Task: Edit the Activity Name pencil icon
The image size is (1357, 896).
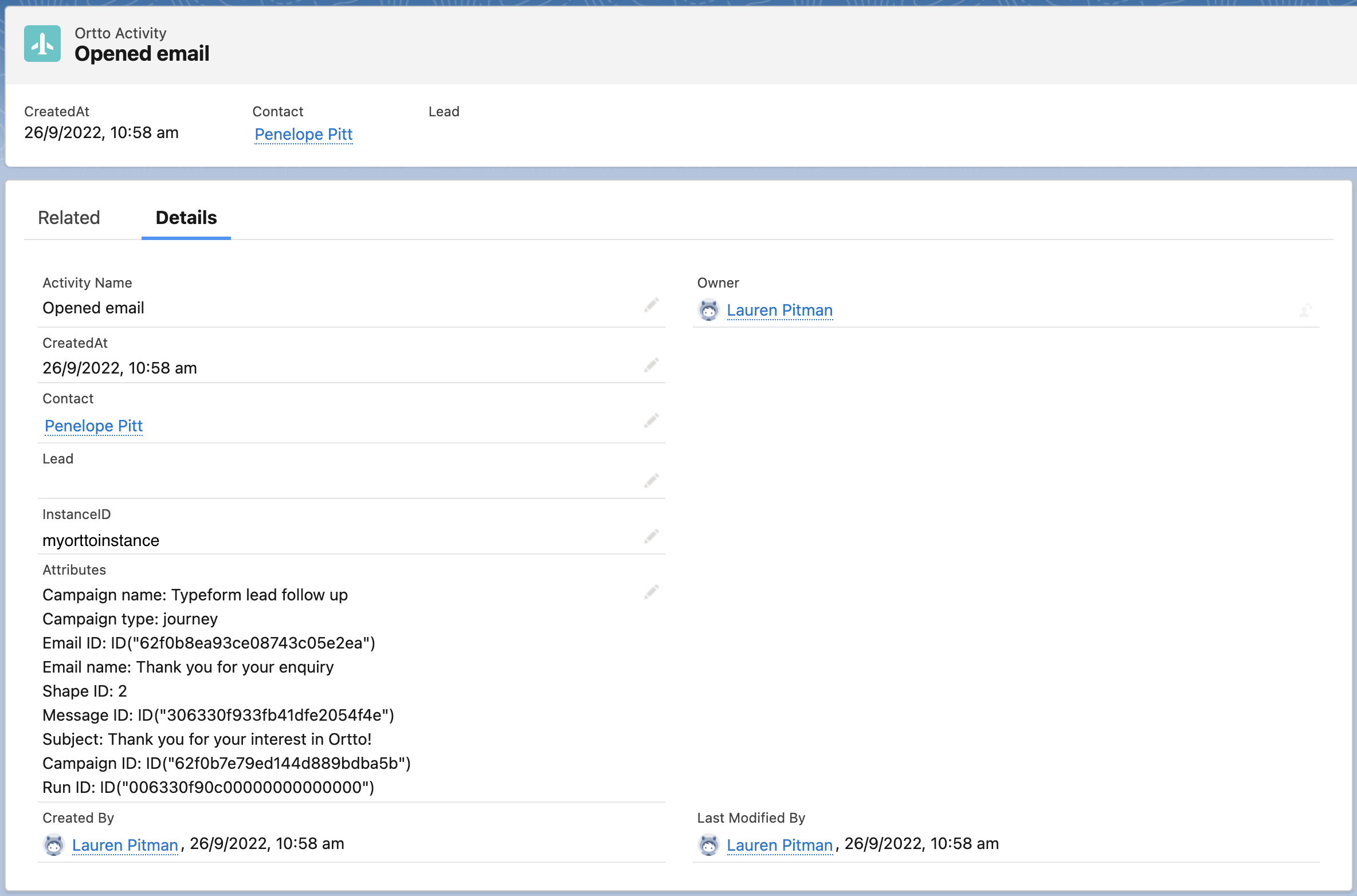Action: click(x=651, y=305)
